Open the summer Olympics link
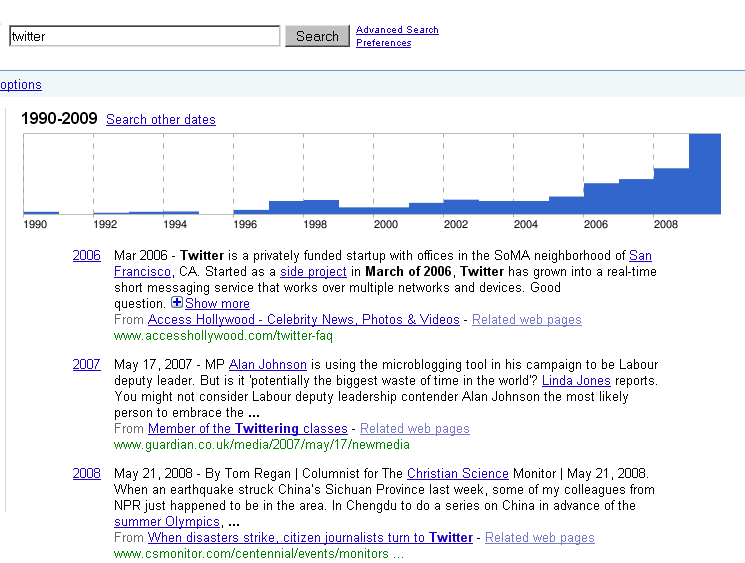The width and height of the screenshot is (745, 563). [167, 522]
